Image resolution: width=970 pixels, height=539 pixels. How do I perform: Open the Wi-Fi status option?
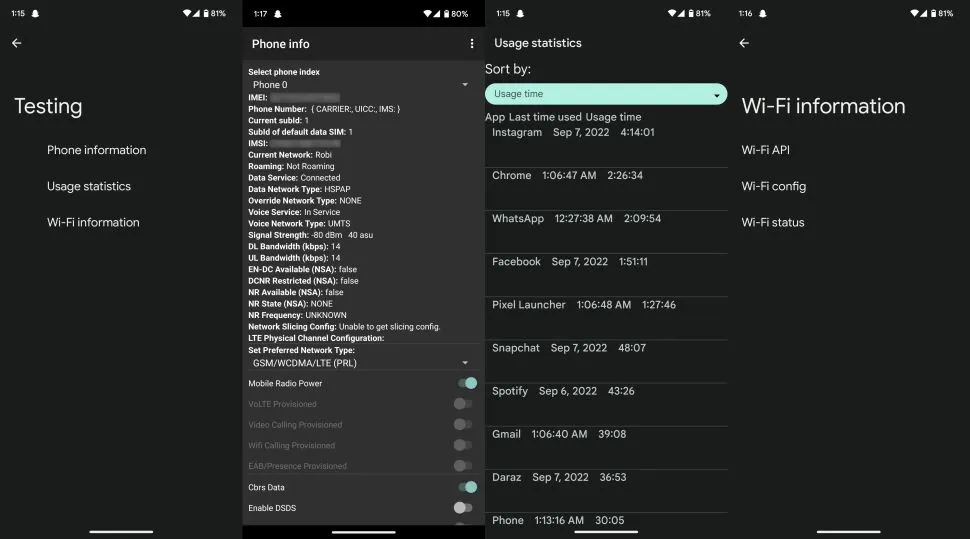[x=773, y=222]
